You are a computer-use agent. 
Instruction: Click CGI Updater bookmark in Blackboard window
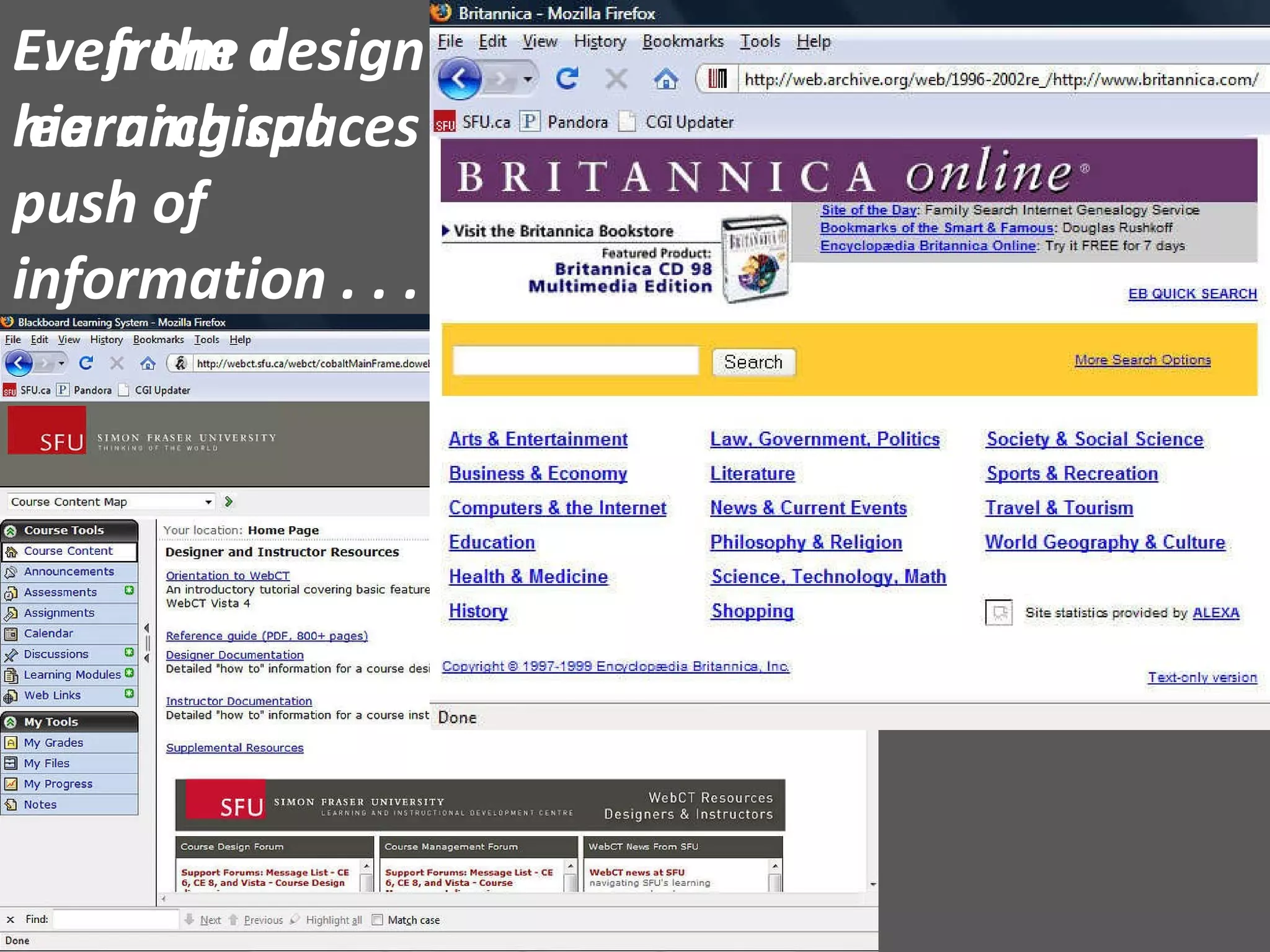click(154, 390)
